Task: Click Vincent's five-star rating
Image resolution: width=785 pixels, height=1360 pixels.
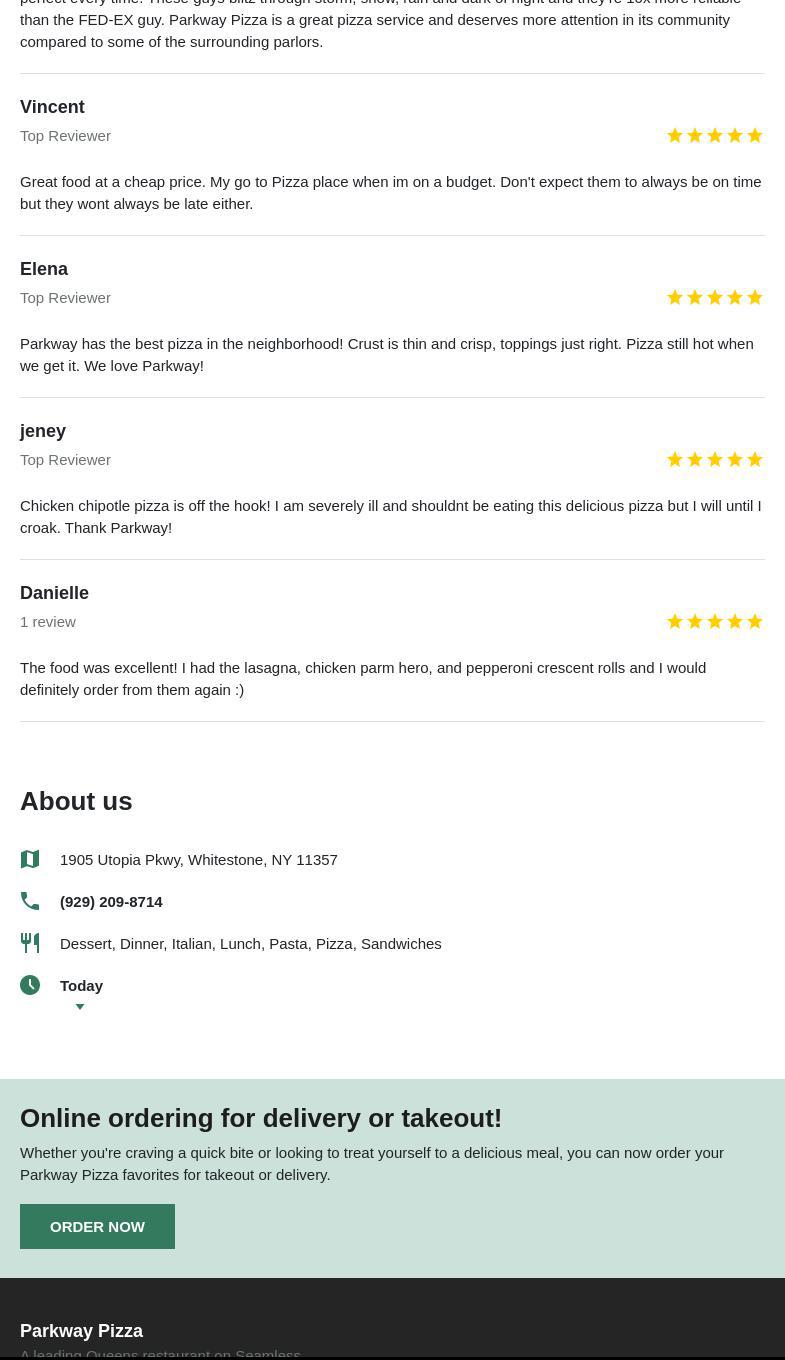Action: pyautogui.click(x=715, y=136)
